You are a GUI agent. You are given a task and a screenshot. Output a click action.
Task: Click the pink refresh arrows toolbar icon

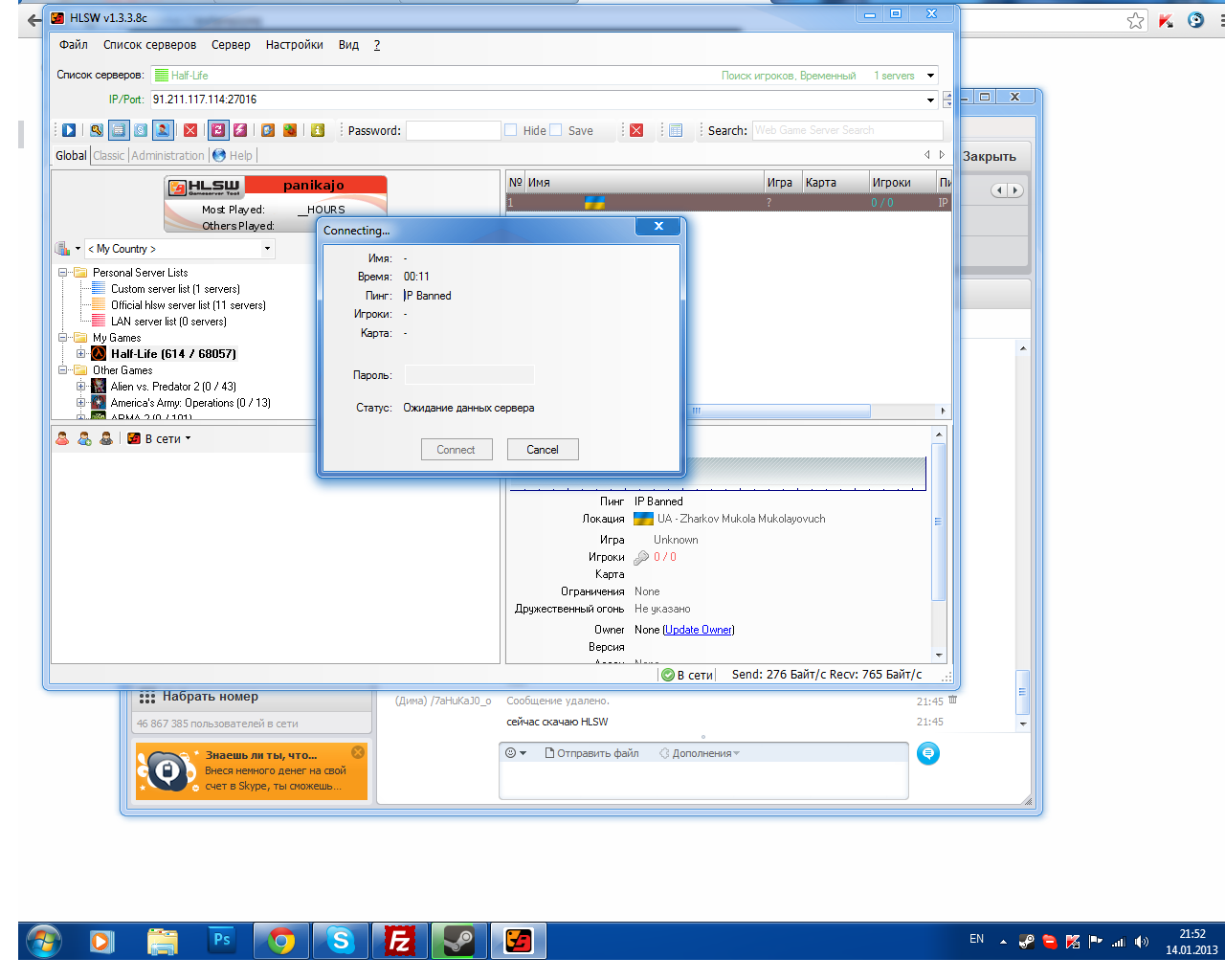pos(218,130)
